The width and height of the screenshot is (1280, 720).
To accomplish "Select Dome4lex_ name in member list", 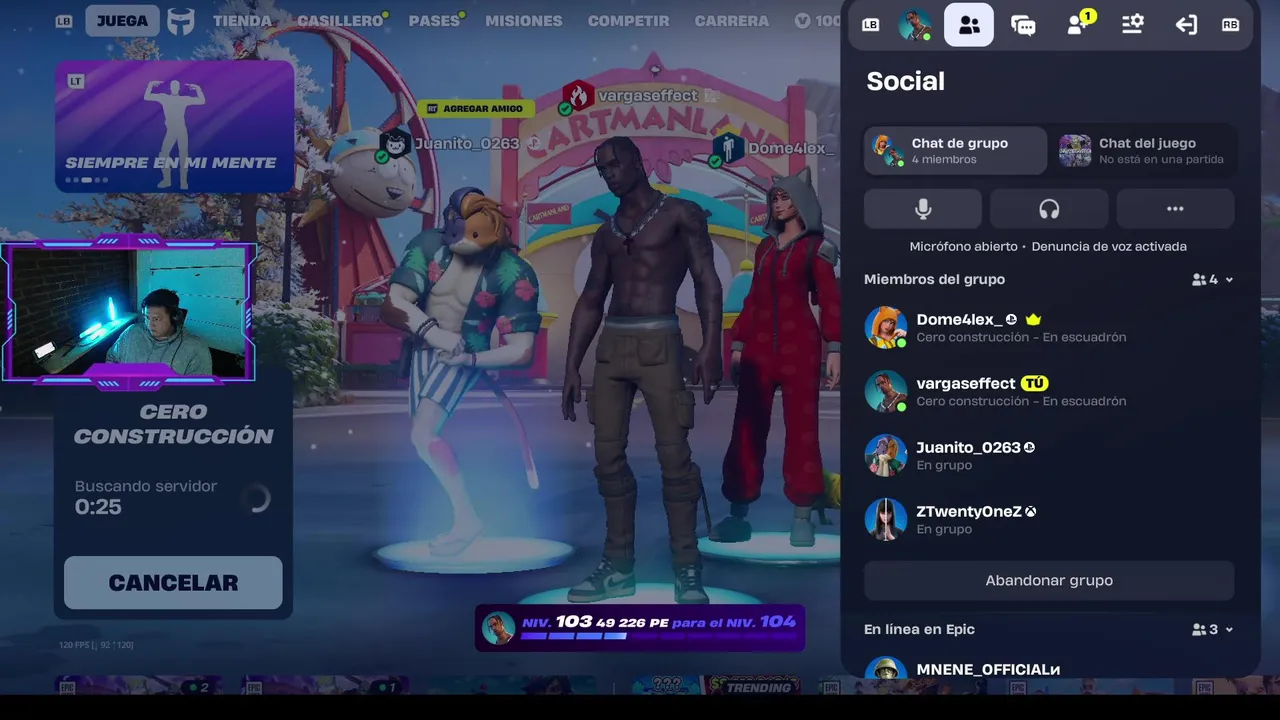I will (x=959, y=320).
